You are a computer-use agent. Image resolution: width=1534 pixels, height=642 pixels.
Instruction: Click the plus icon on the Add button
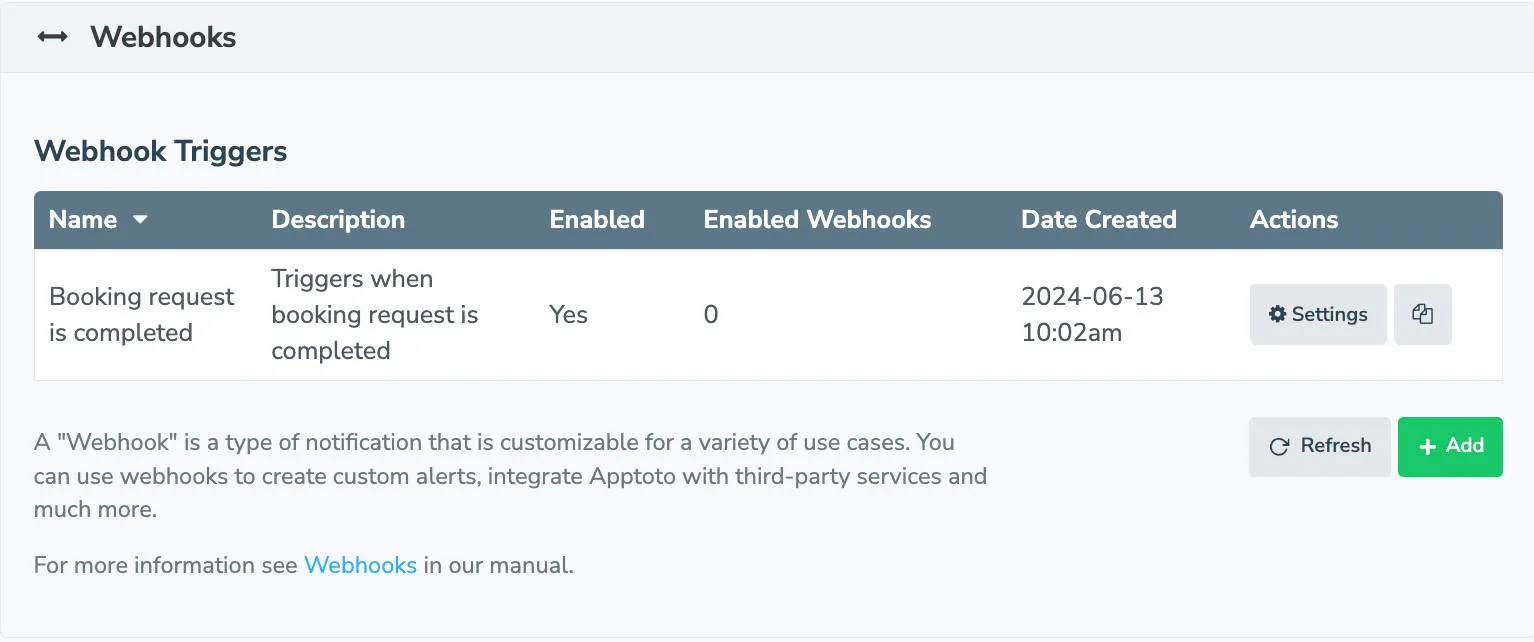click(1427, 447)
